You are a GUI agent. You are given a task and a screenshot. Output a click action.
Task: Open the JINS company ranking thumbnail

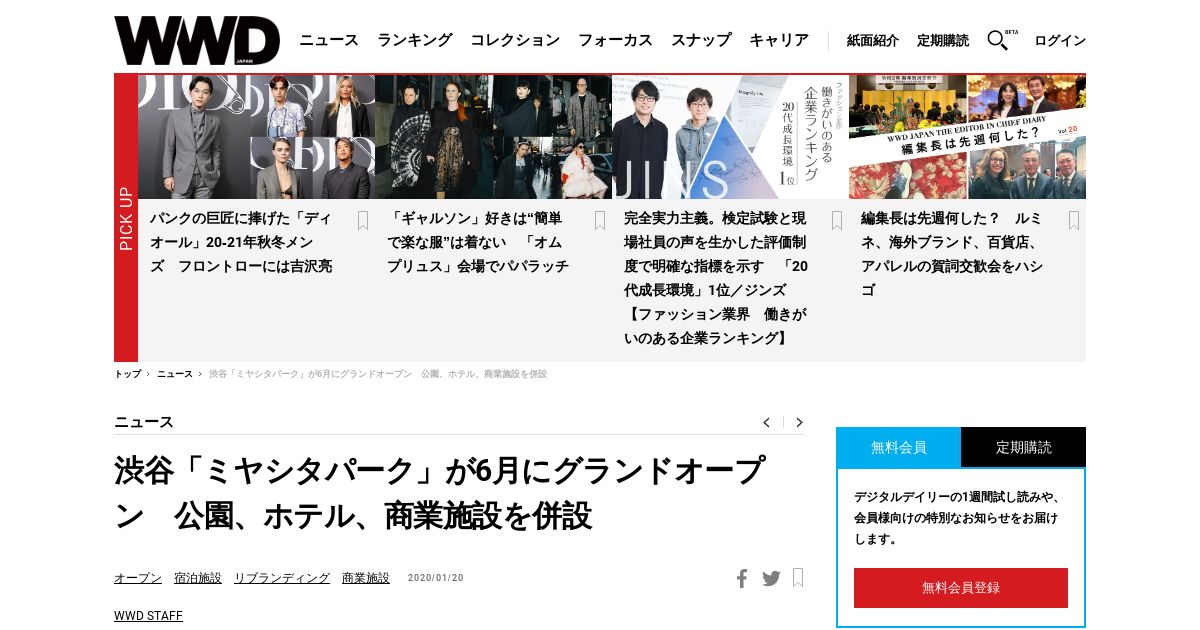tap(730, 137)
